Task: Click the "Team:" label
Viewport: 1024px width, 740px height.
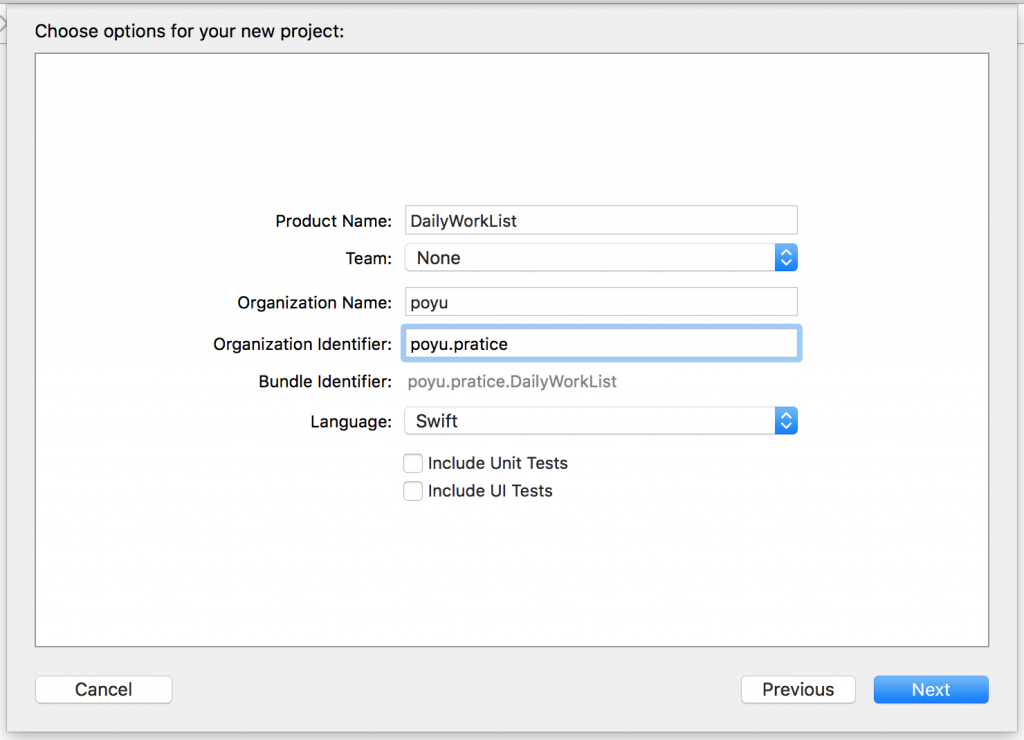Action: 368,258
